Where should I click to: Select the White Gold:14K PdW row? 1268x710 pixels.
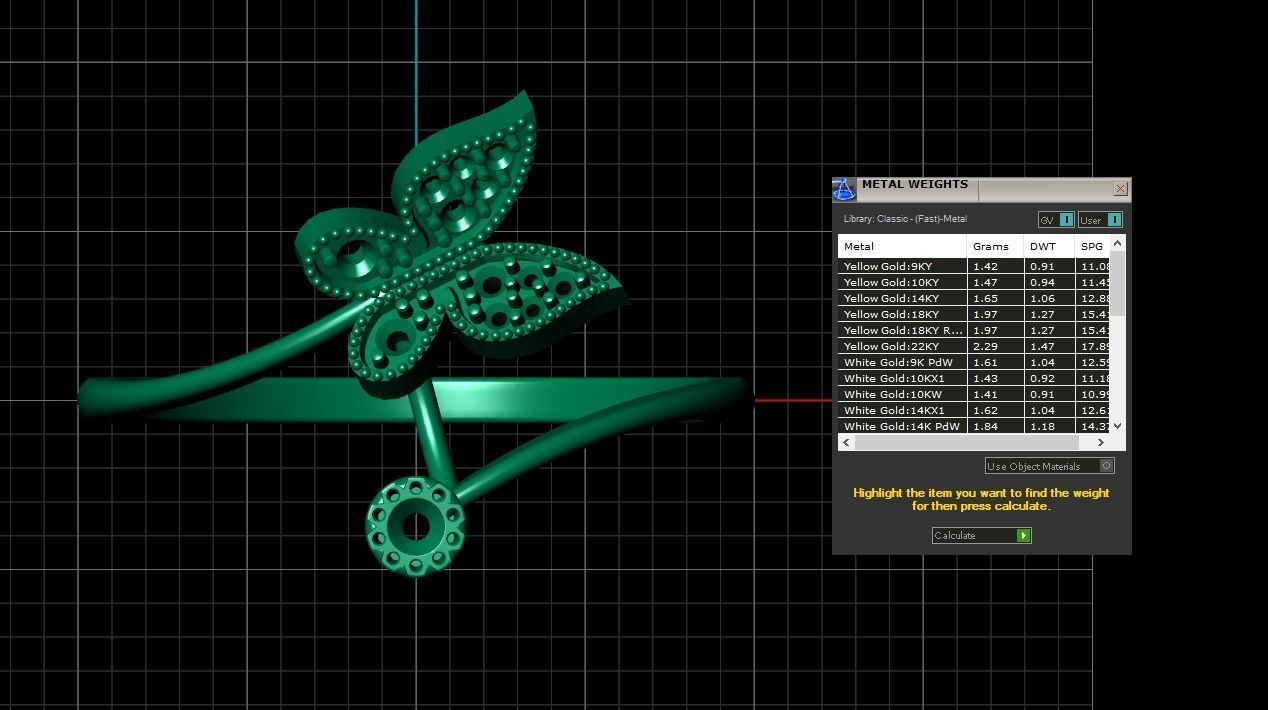pos(974,426)
